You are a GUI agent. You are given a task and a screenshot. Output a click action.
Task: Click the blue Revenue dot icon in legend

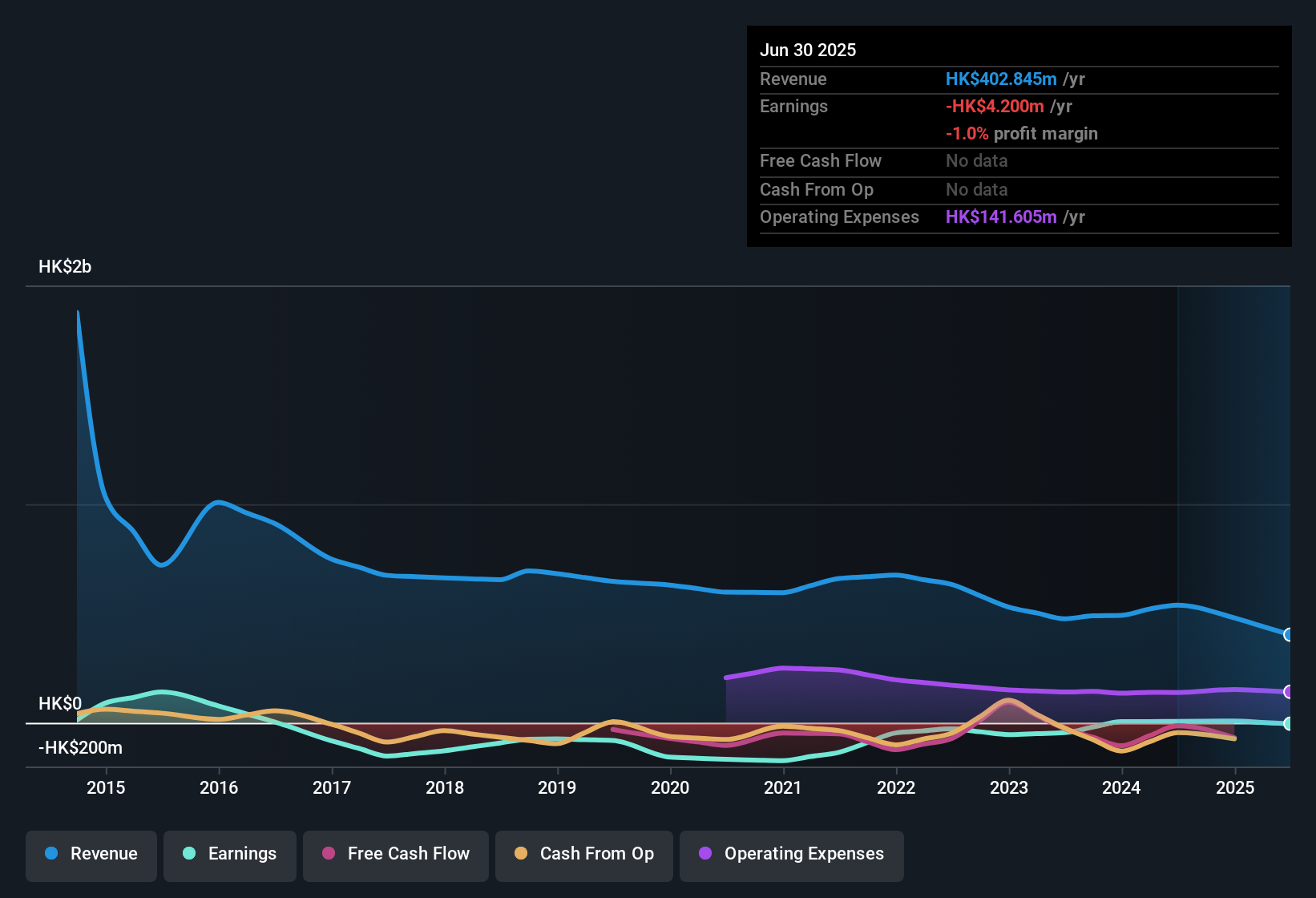(x=50, y=854)
